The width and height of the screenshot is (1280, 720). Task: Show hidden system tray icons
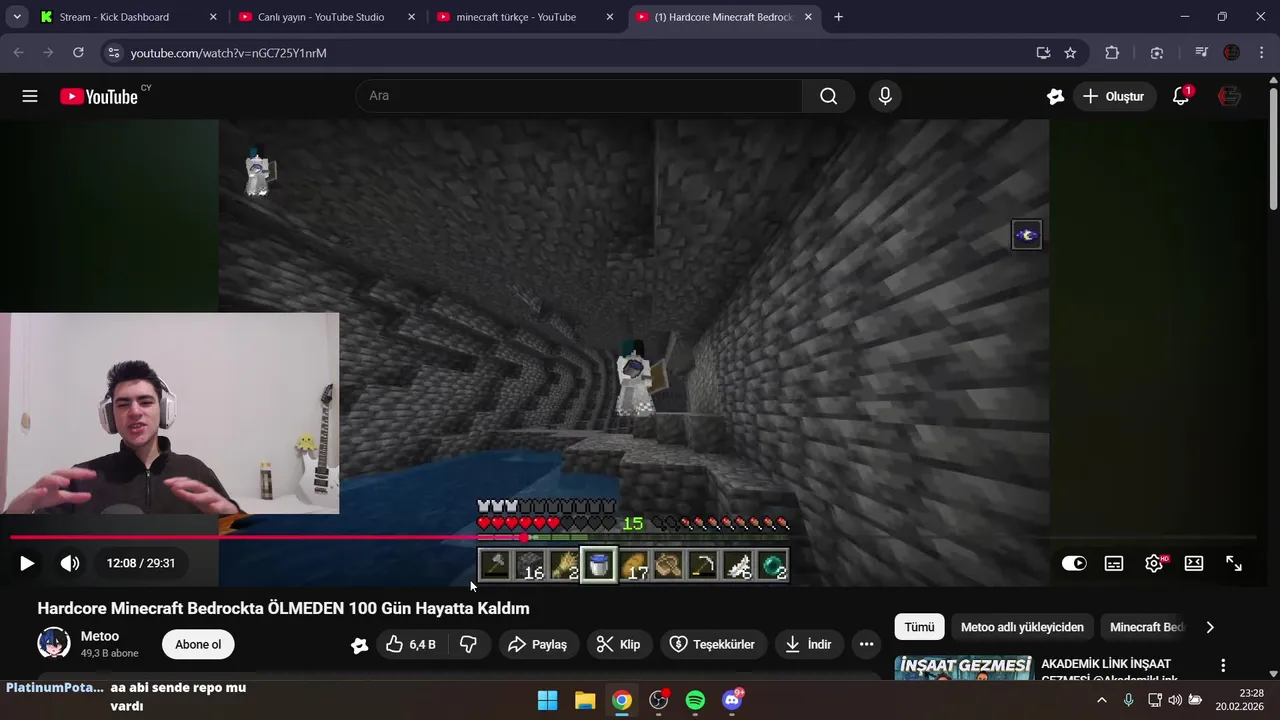1102,700
